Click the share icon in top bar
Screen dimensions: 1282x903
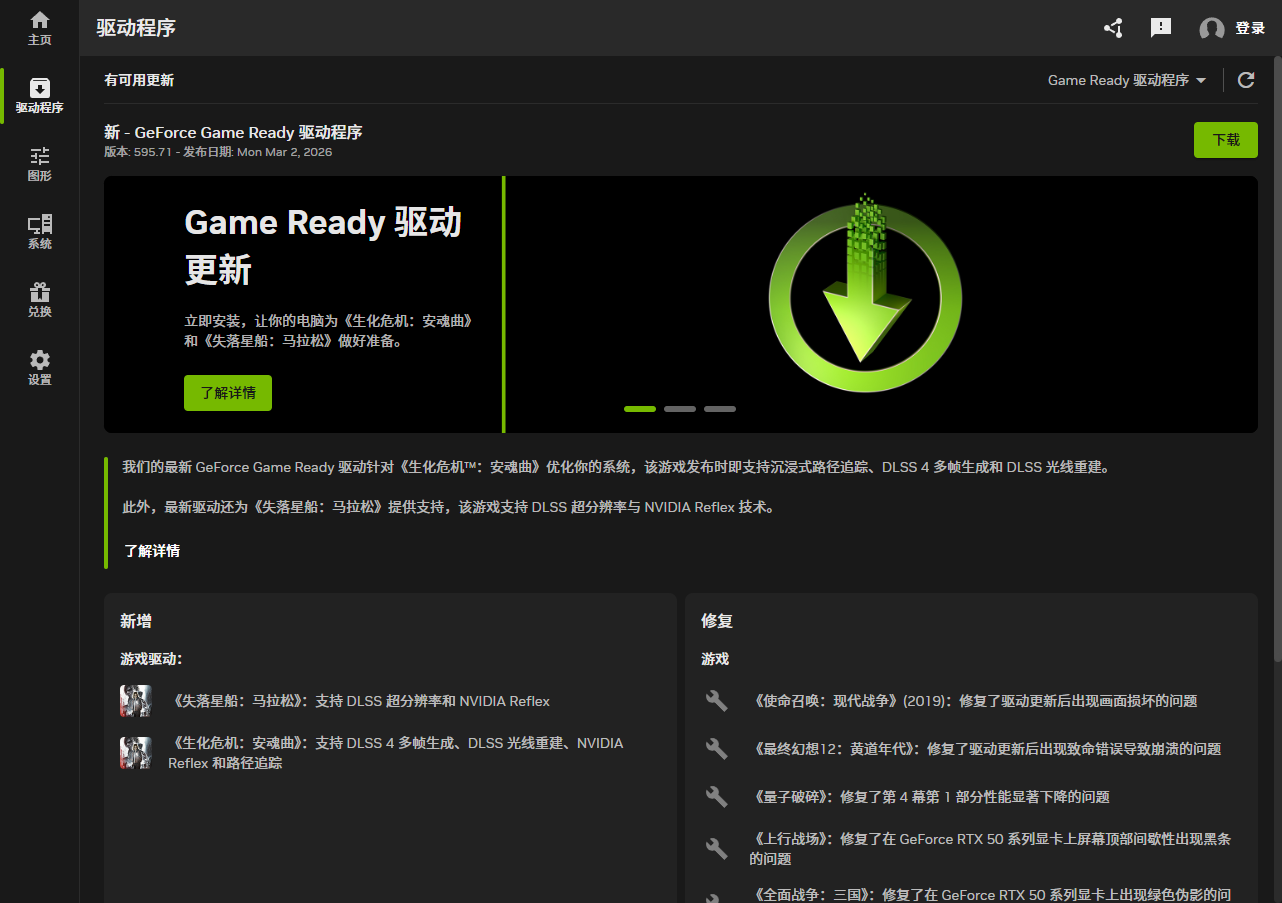[x=1113, y=28]
